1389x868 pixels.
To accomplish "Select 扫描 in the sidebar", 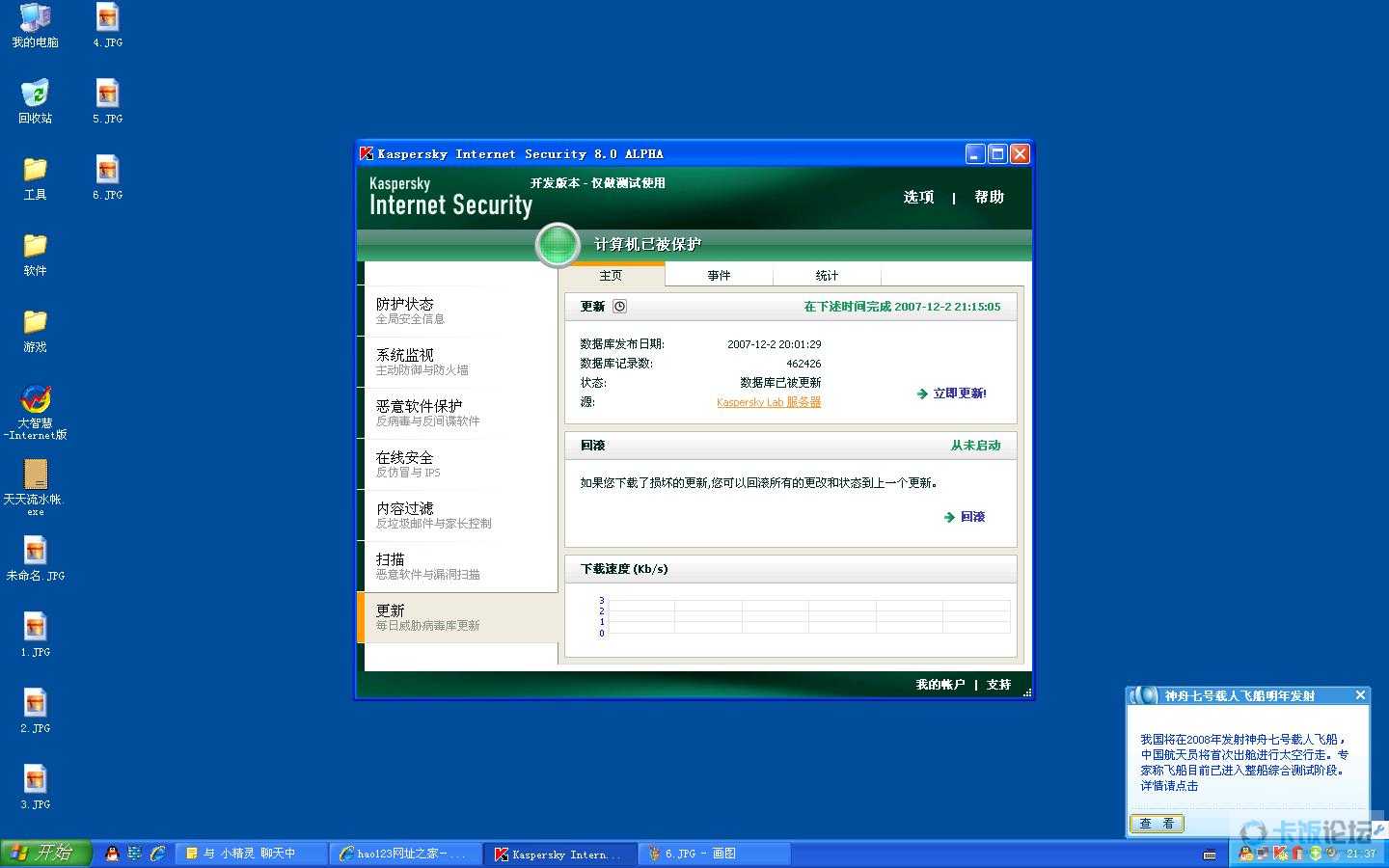I will [457, 566].
